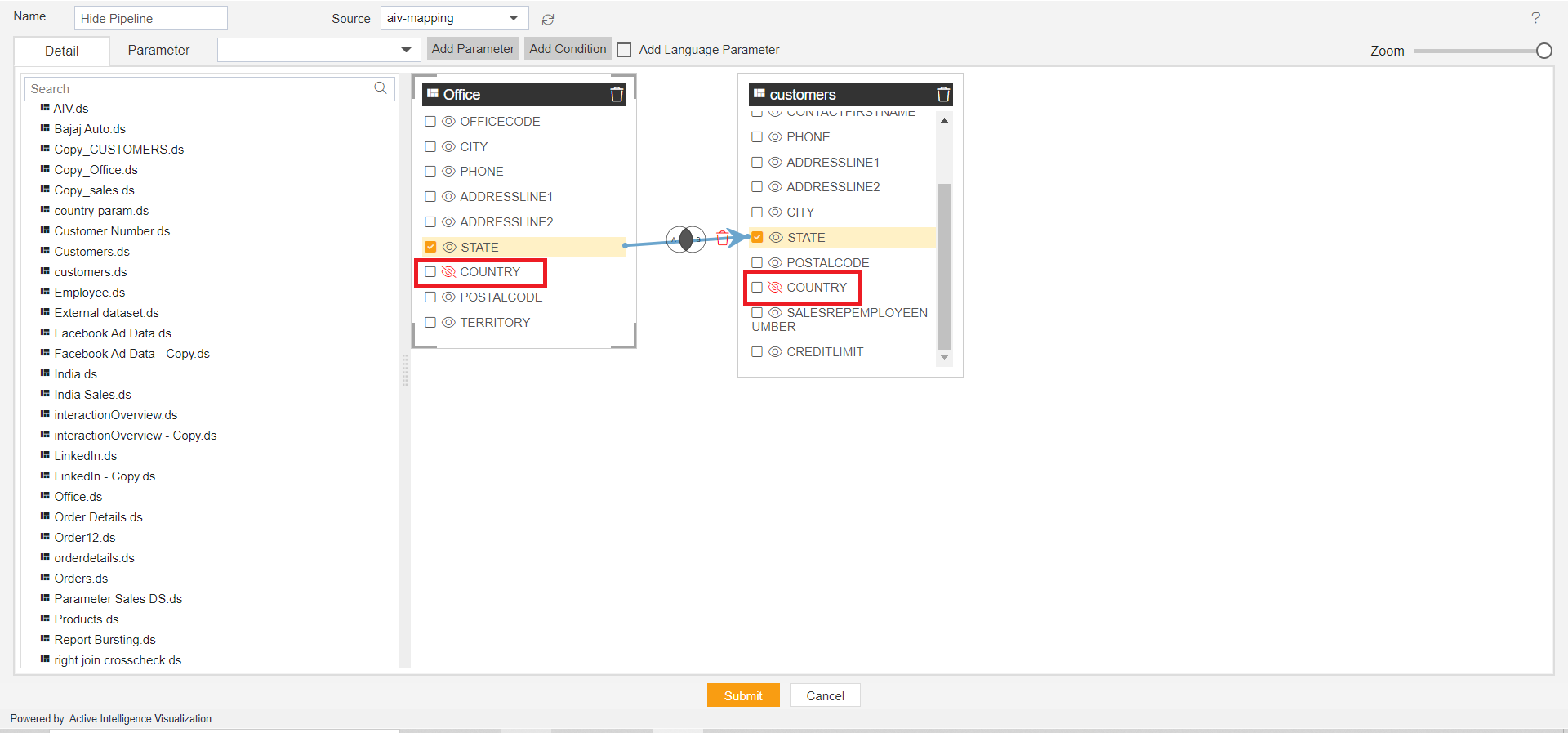Click scroll-up arrow in customers table

[x=944, y=121]
